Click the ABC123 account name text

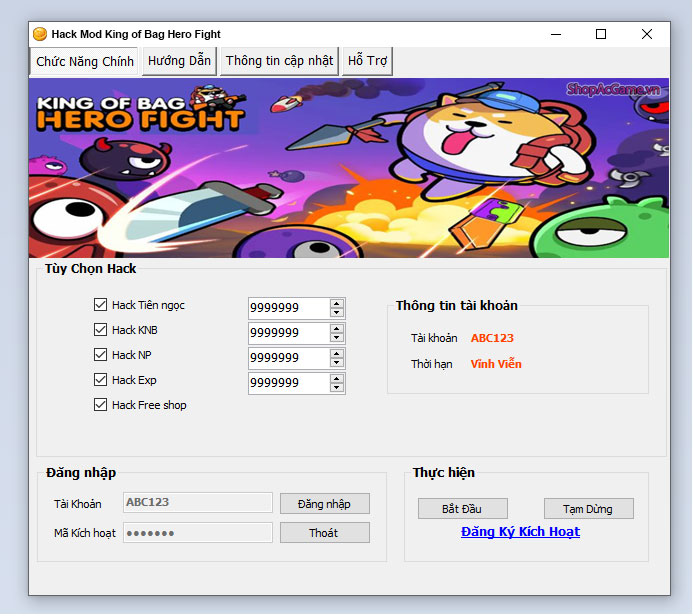[492, 338]
